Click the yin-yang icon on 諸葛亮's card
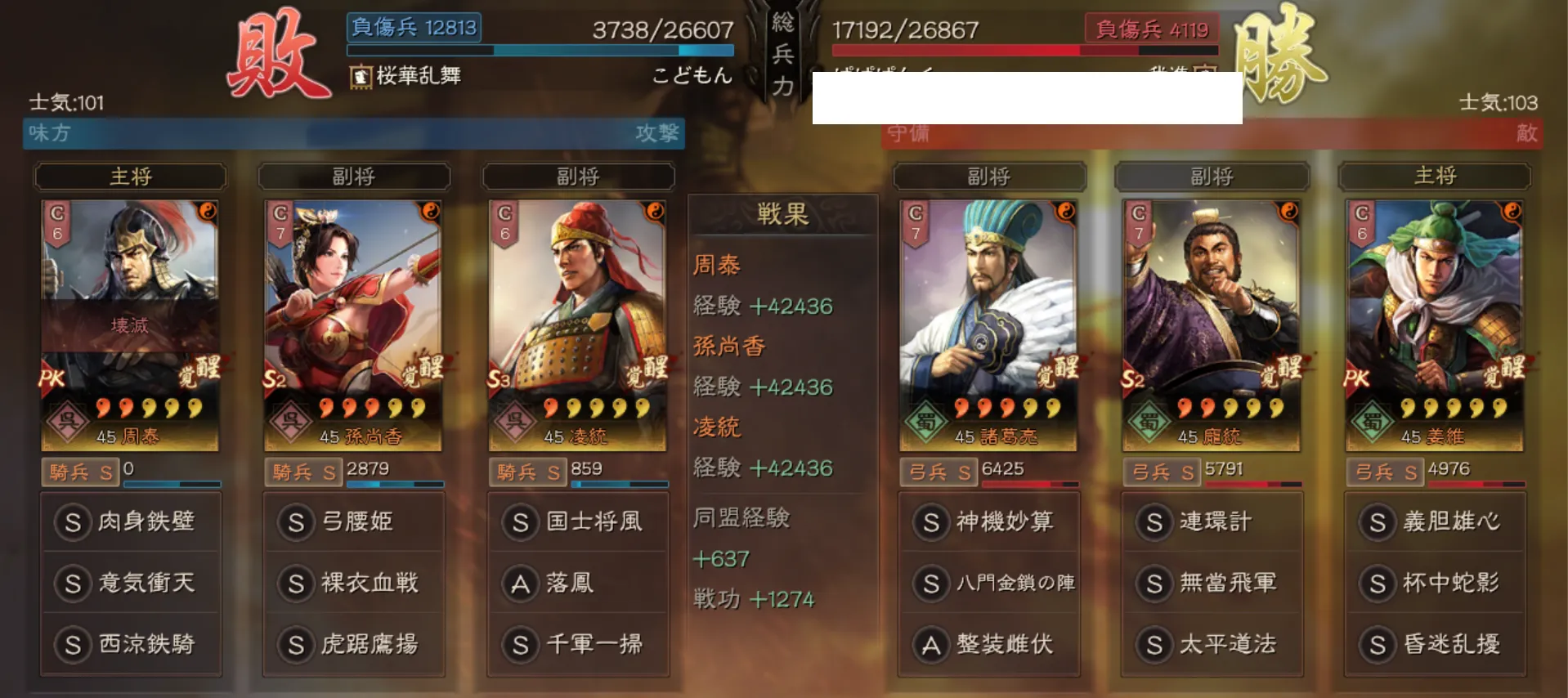Image resolution: width=1568 pixels, height=698 pixels. 1065,213
